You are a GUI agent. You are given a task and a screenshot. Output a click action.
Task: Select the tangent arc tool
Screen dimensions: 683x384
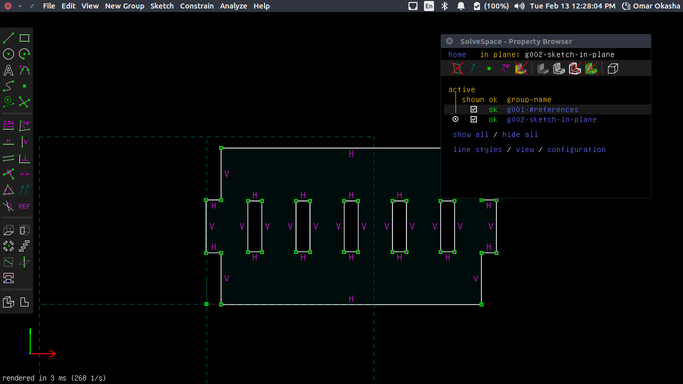(x=24, y=70)
